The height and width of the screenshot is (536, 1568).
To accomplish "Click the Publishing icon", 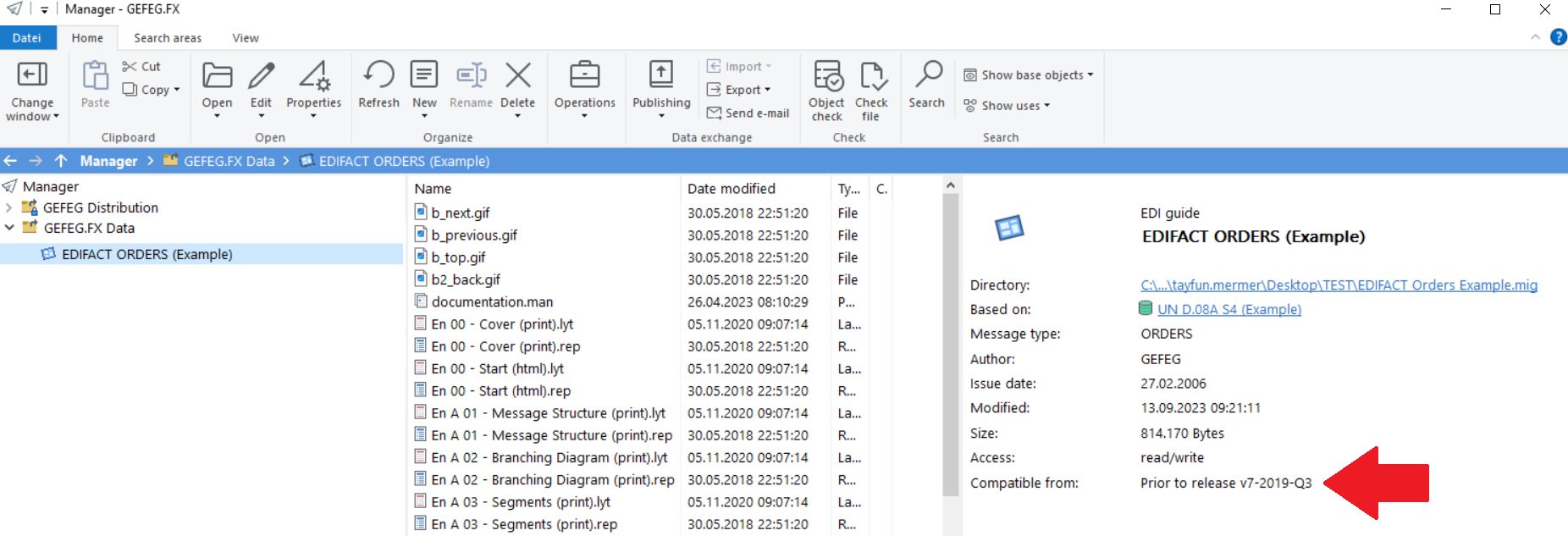I will coord(661,75).
